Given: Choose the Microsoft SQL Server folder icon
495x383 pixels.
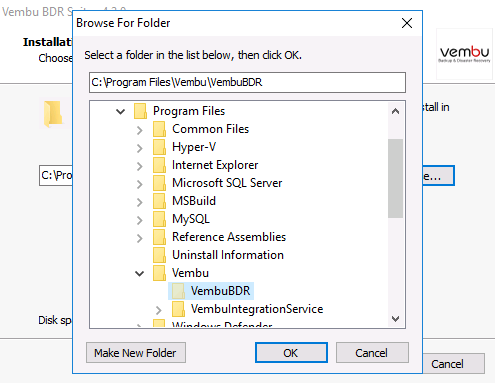Looking at the screenshot, I should point(159,183).
